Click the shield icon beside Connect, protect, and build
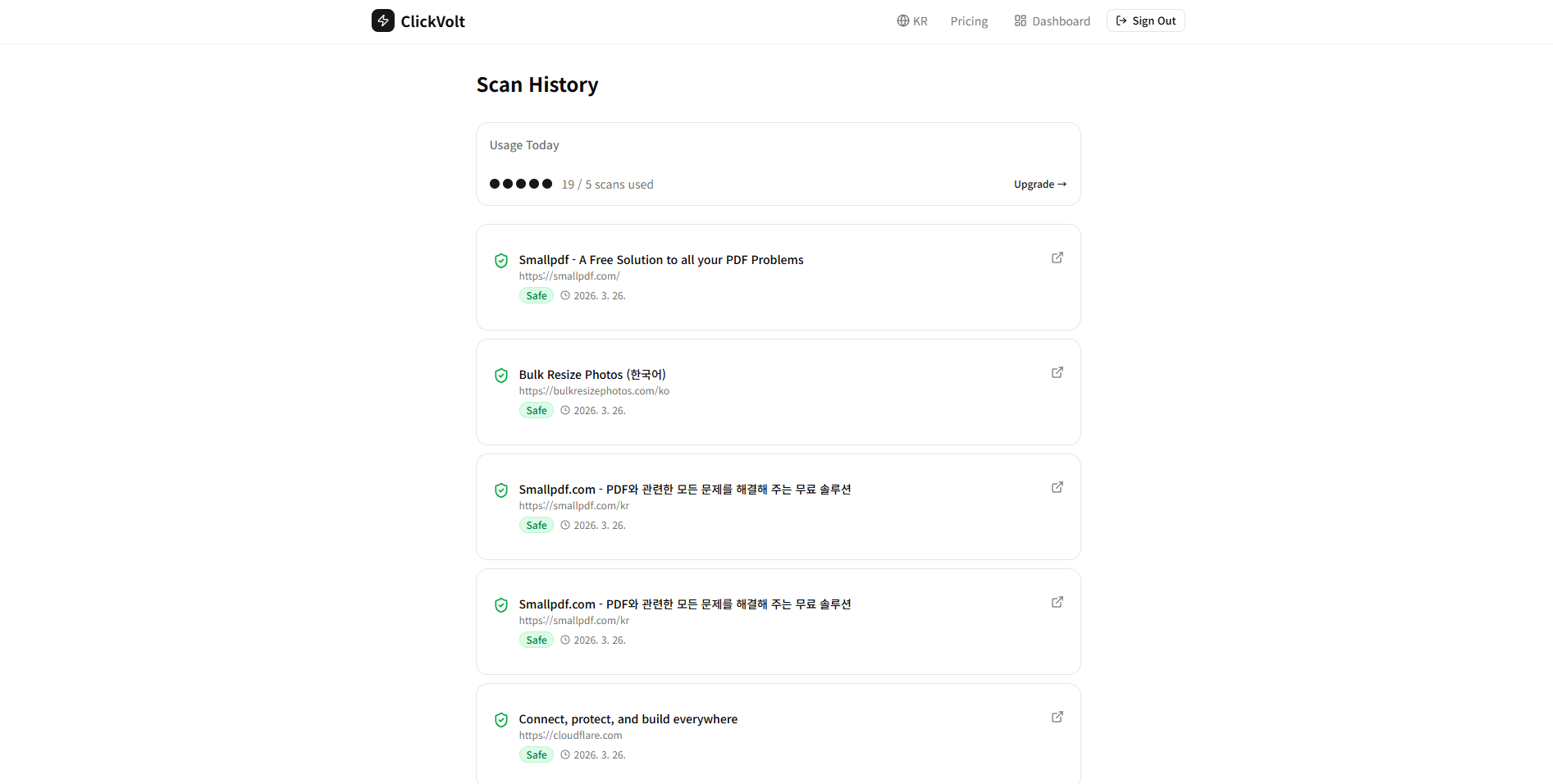This screenshot has height=784, width=1553. [x=501, y=720]
